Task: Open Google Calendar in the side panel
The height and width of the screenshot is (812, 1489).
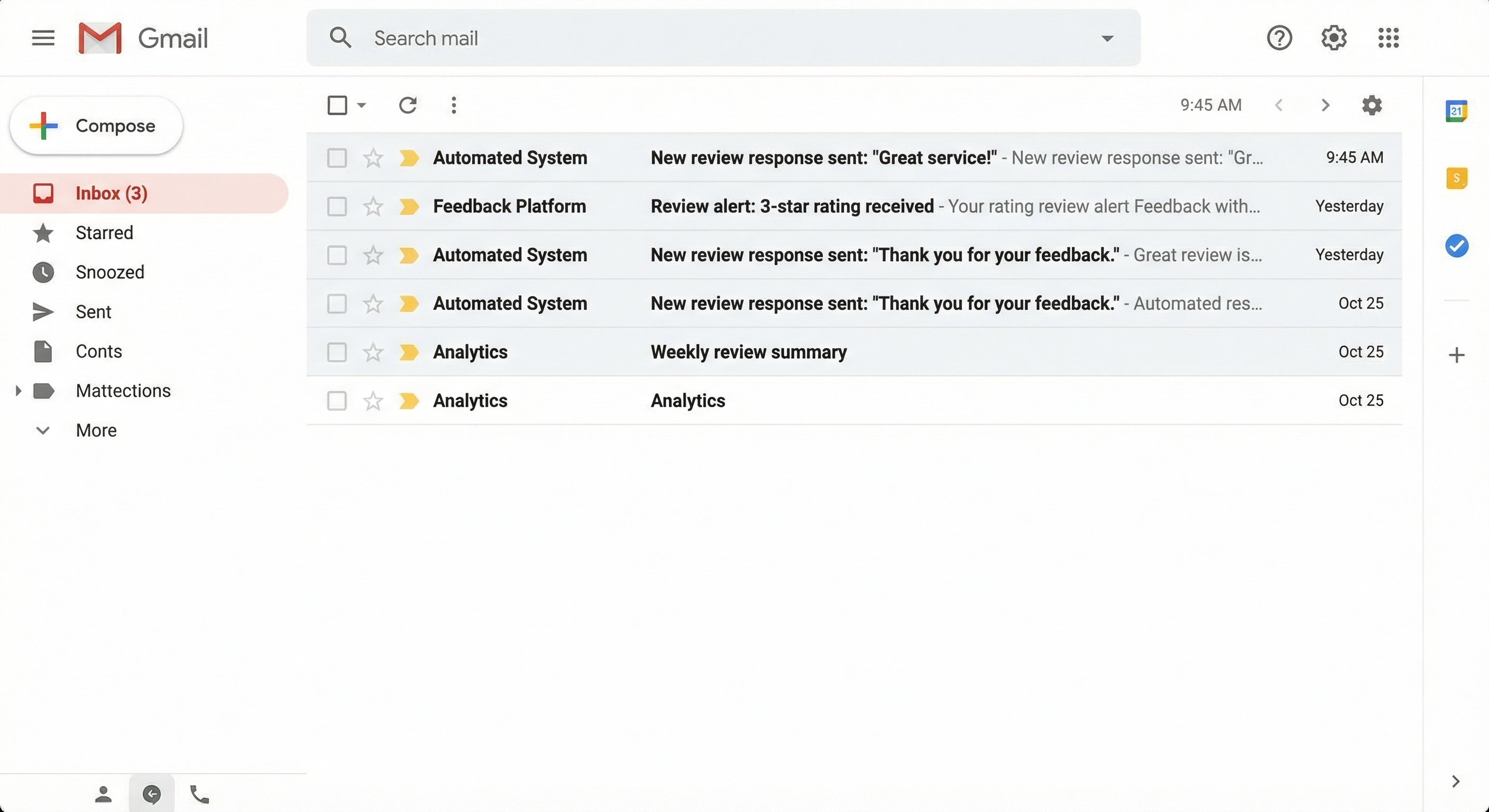Action: (1457, 111)
